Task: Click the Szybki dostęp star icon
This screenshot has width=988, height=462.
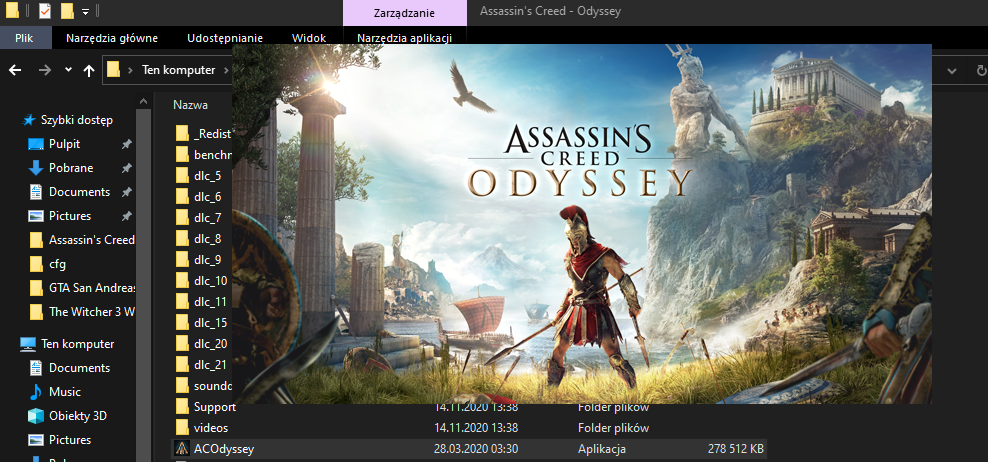Action: (28, 120)
